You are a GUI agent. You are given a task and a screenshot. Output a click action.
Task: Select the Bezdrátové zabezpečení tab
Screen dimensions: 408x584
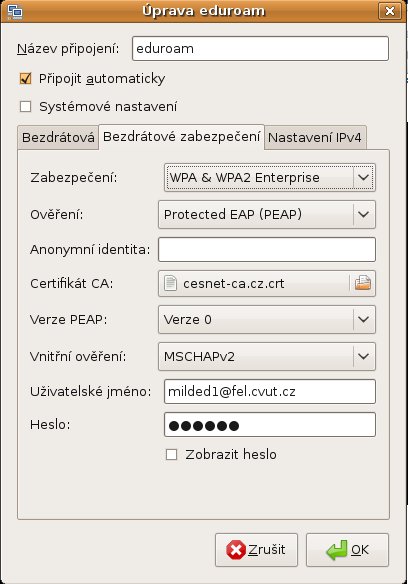[181, 137]
